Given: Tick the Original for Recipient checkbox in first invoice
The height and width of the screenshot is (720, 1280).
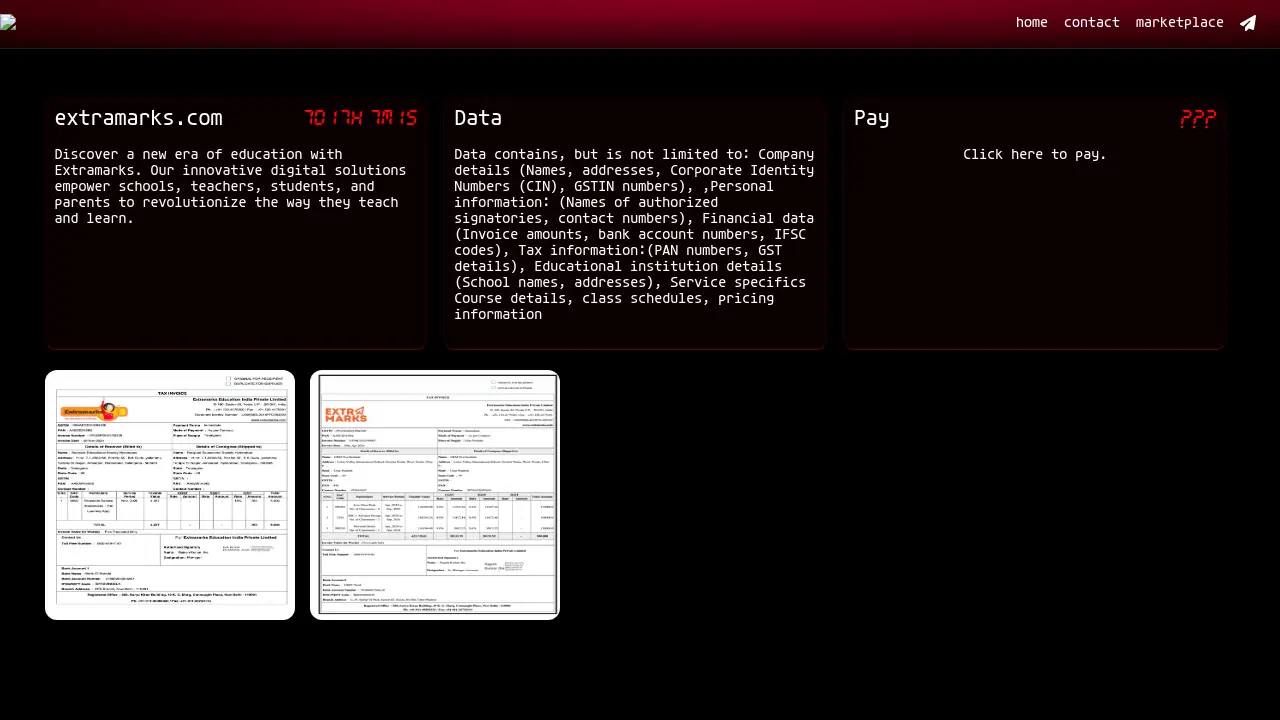Looking at the screenshot, I should [229, 379].
